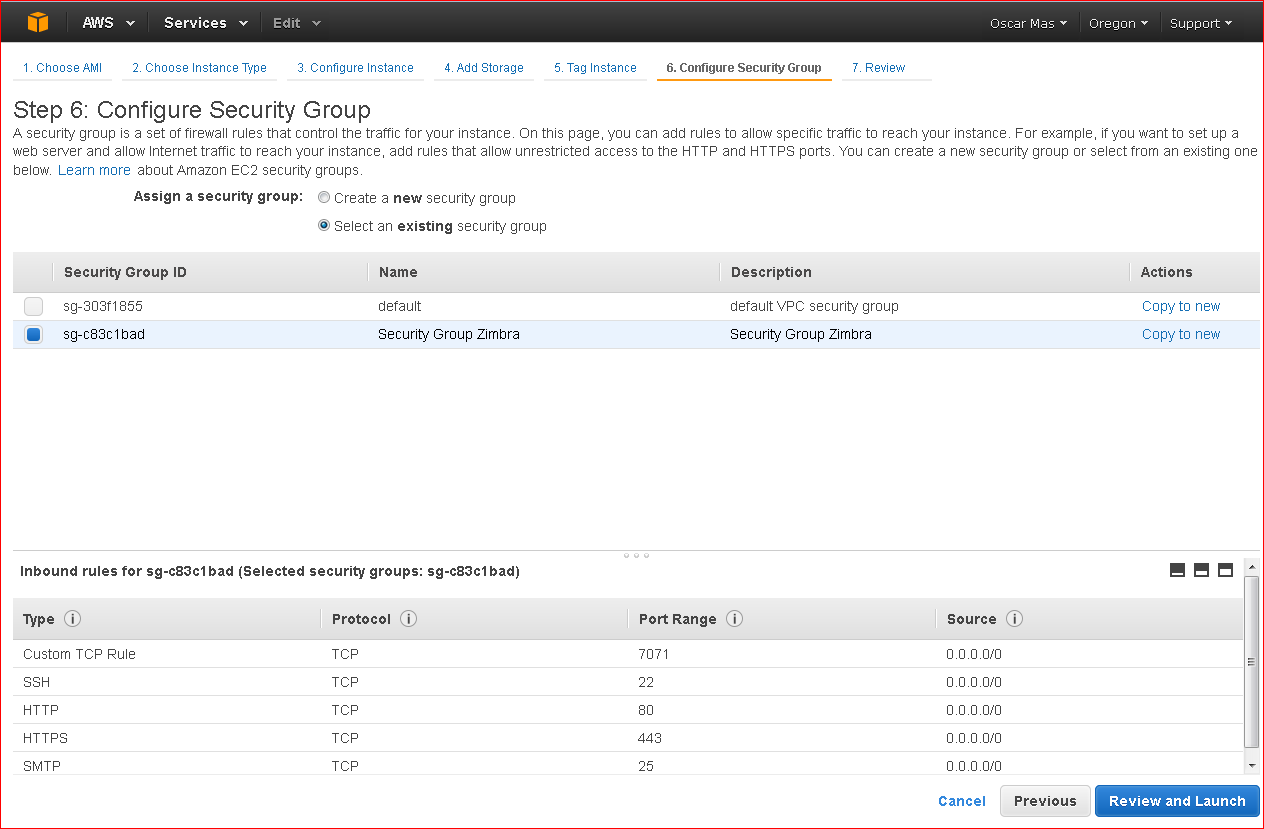Viewport: 1264px width, 829px height.
Task: Click port range value 443
Action: coord(650,738)
